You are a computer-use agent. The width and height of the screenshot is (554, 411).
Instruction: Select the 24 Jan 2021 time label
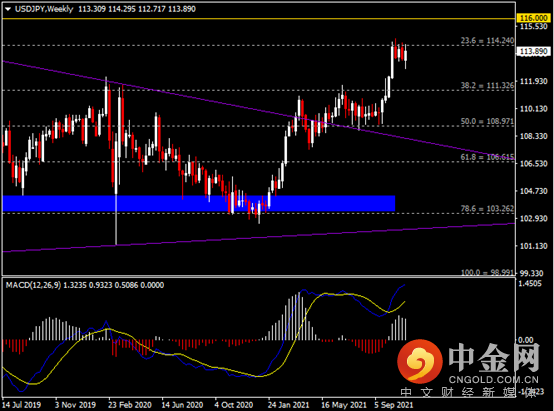pyautogui.click(x=288, y=405)
